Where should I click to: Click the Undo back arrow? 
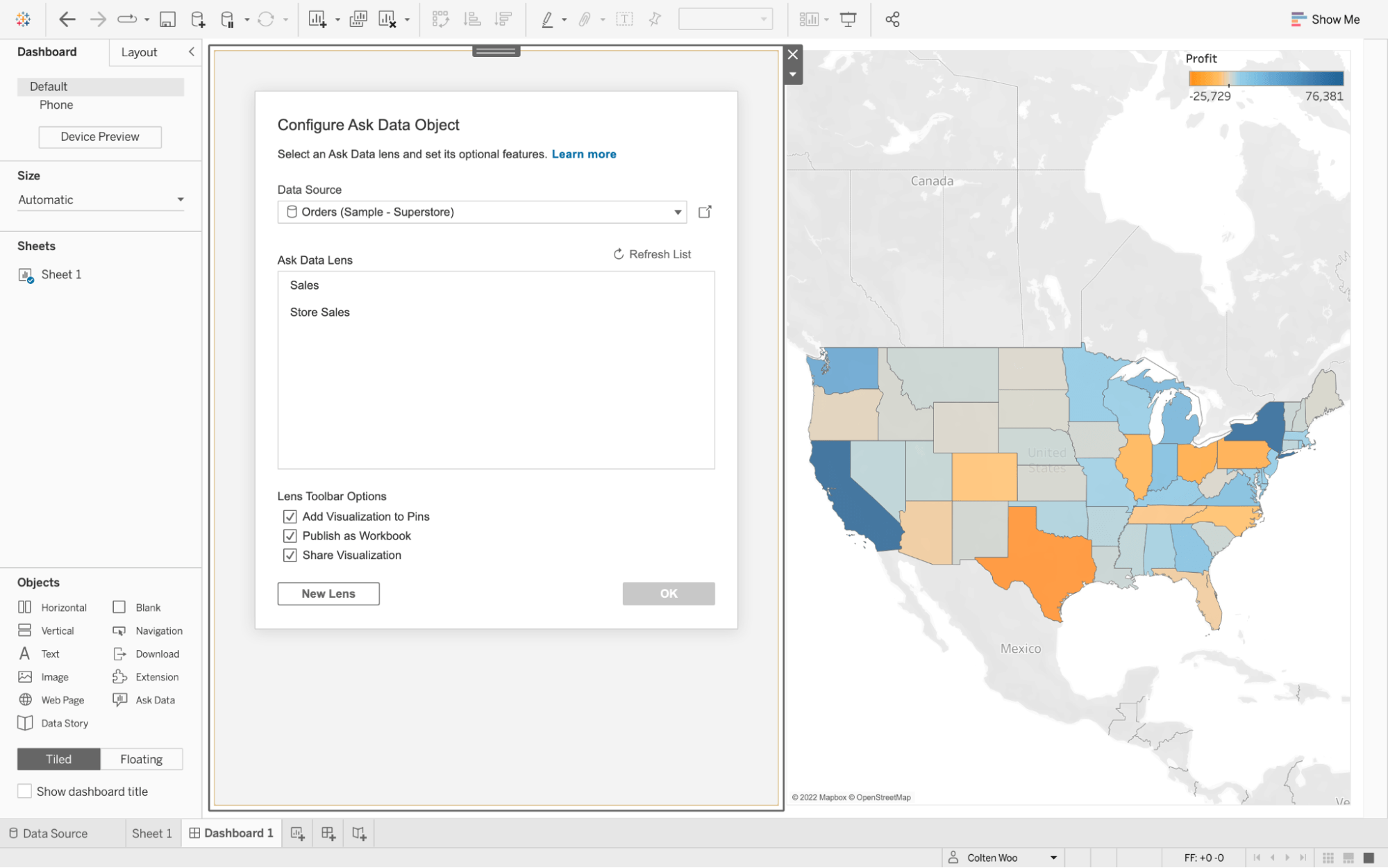[x=67, y=19]
